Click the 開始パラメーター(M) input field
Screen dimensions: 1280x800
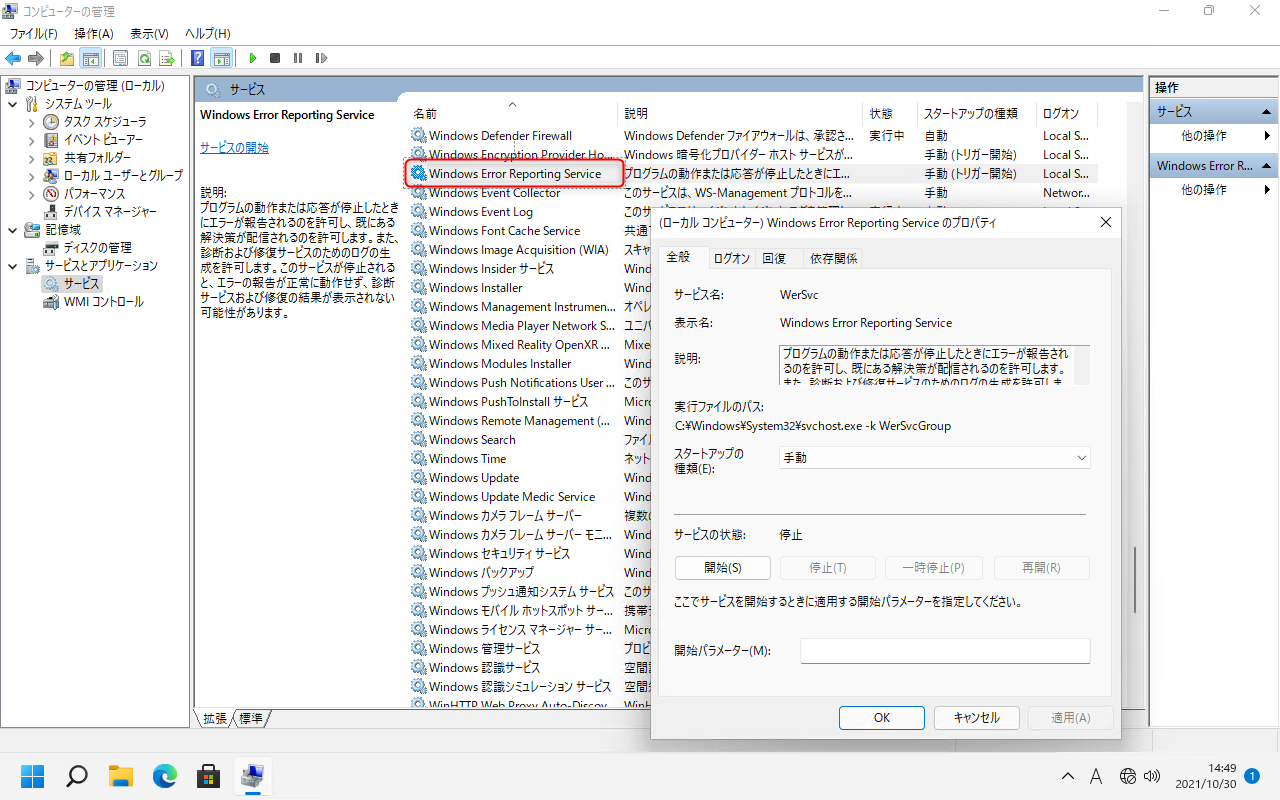coord(945,651)
